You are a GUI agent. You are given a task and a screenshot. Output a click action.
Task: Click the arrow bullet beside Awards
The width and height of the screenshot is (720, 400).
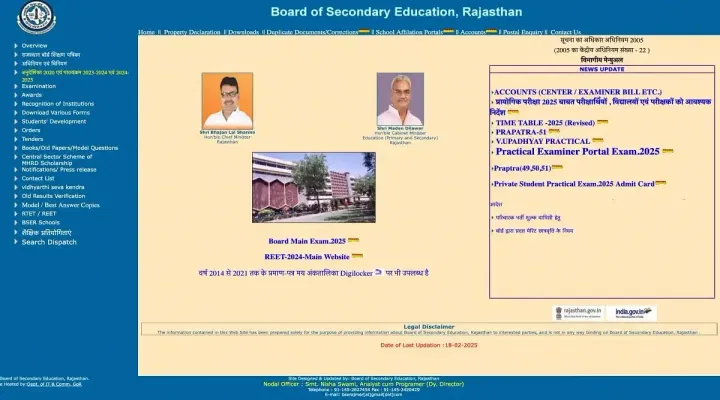point(16,95)
